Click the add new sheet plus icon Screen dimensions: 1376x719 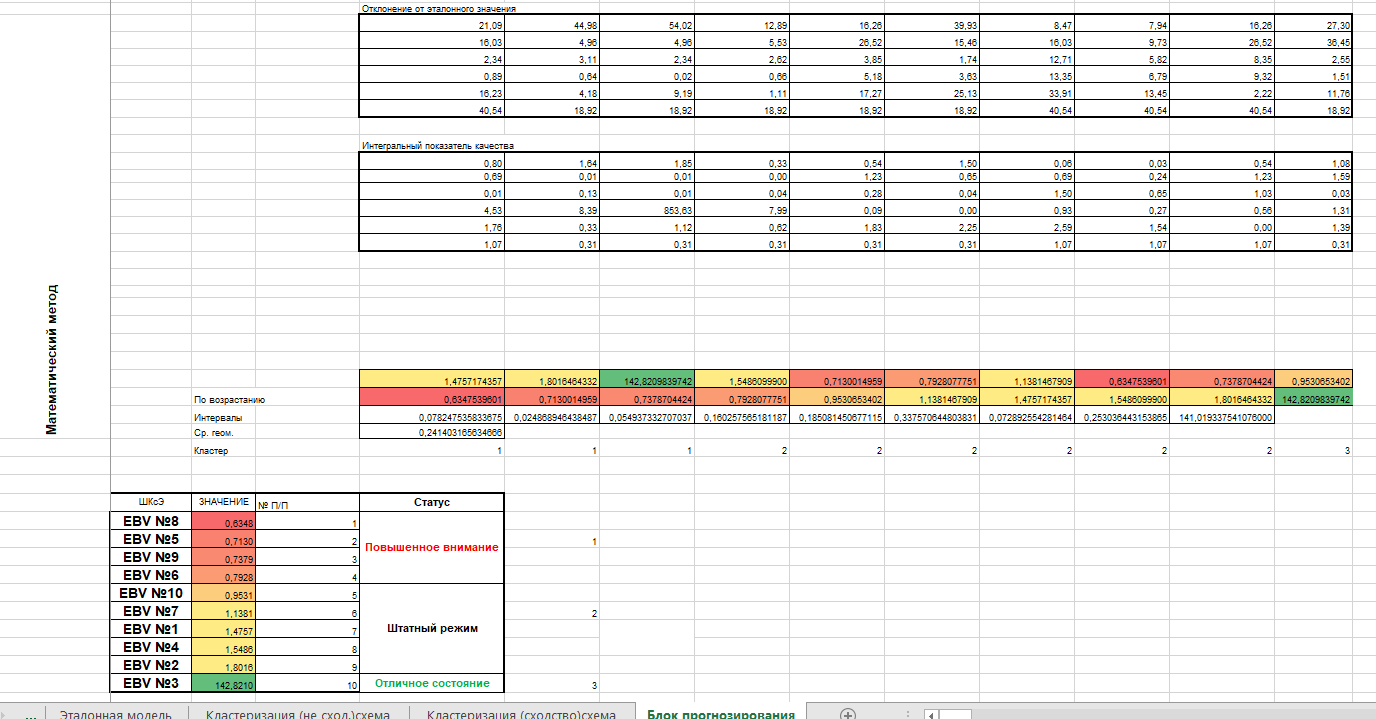point(848,714)
